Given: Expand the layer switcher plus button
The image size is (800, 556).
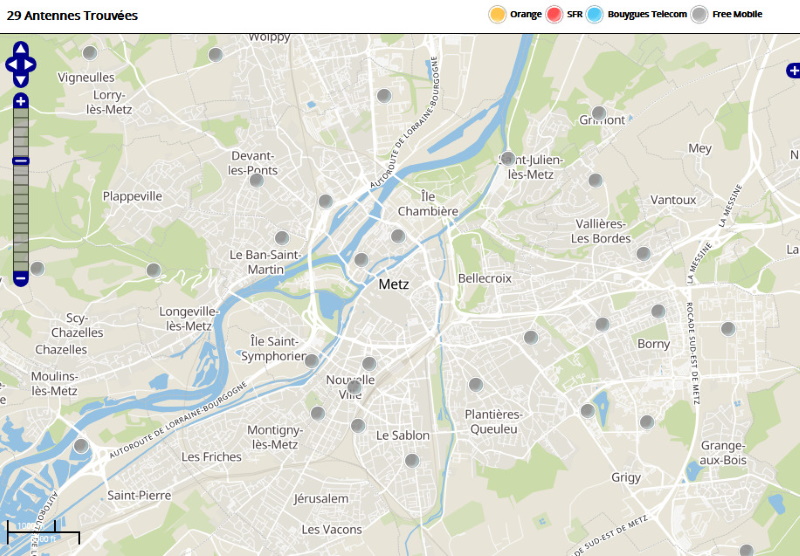Looking at the screenshot, I should 794,70.
